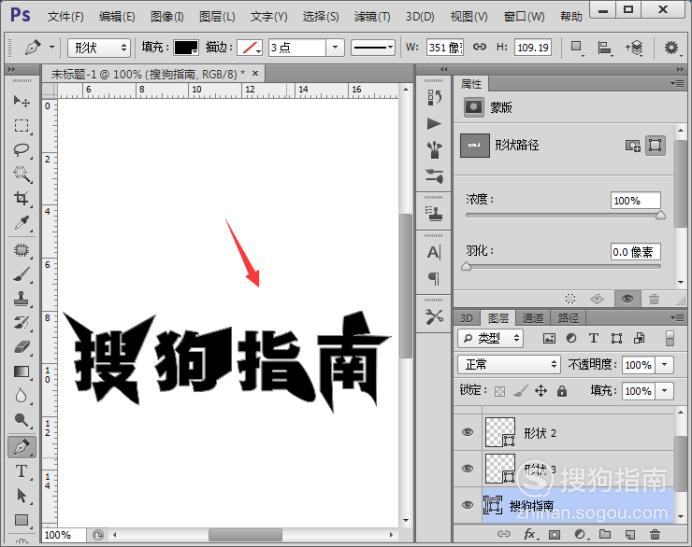The image size is (692, 547).
Task: Click the fill color swatch
Action: (186, 47)
